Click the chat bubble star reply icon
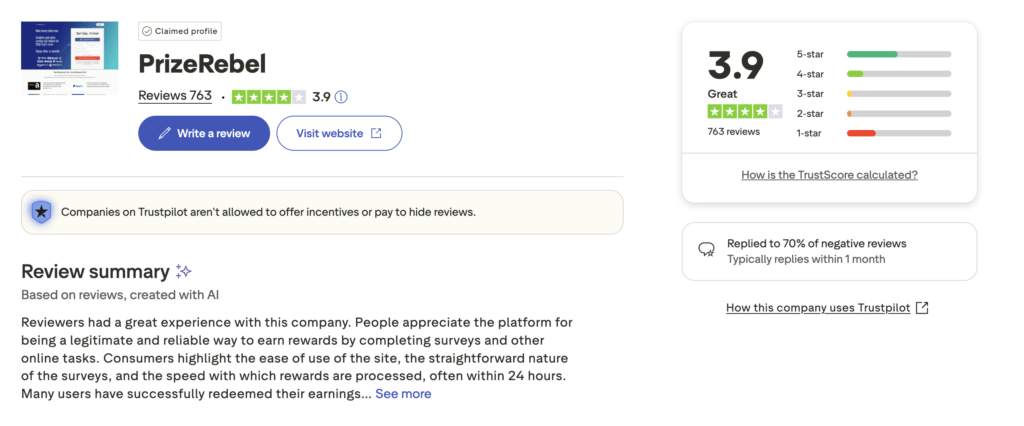 (x=706, y=250)
